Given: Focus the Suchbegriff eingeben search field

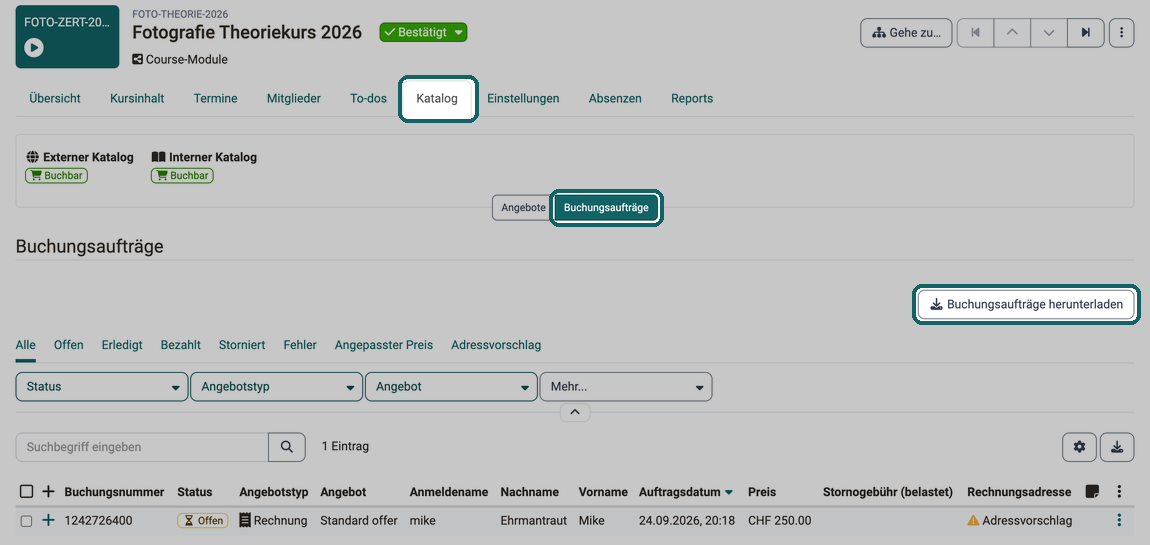Looking at the screenshot, I should [142, 447].
